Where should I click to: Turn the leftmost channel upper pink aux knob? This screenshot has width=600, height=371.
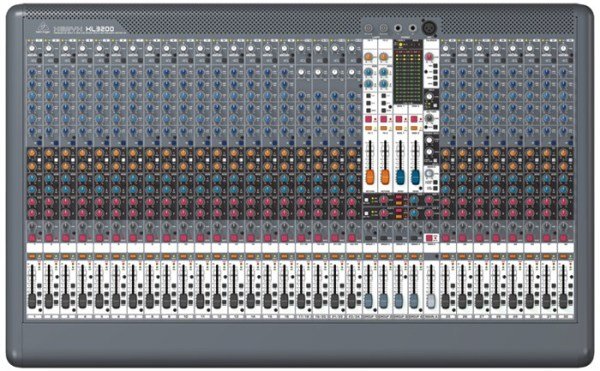point(32,202)
